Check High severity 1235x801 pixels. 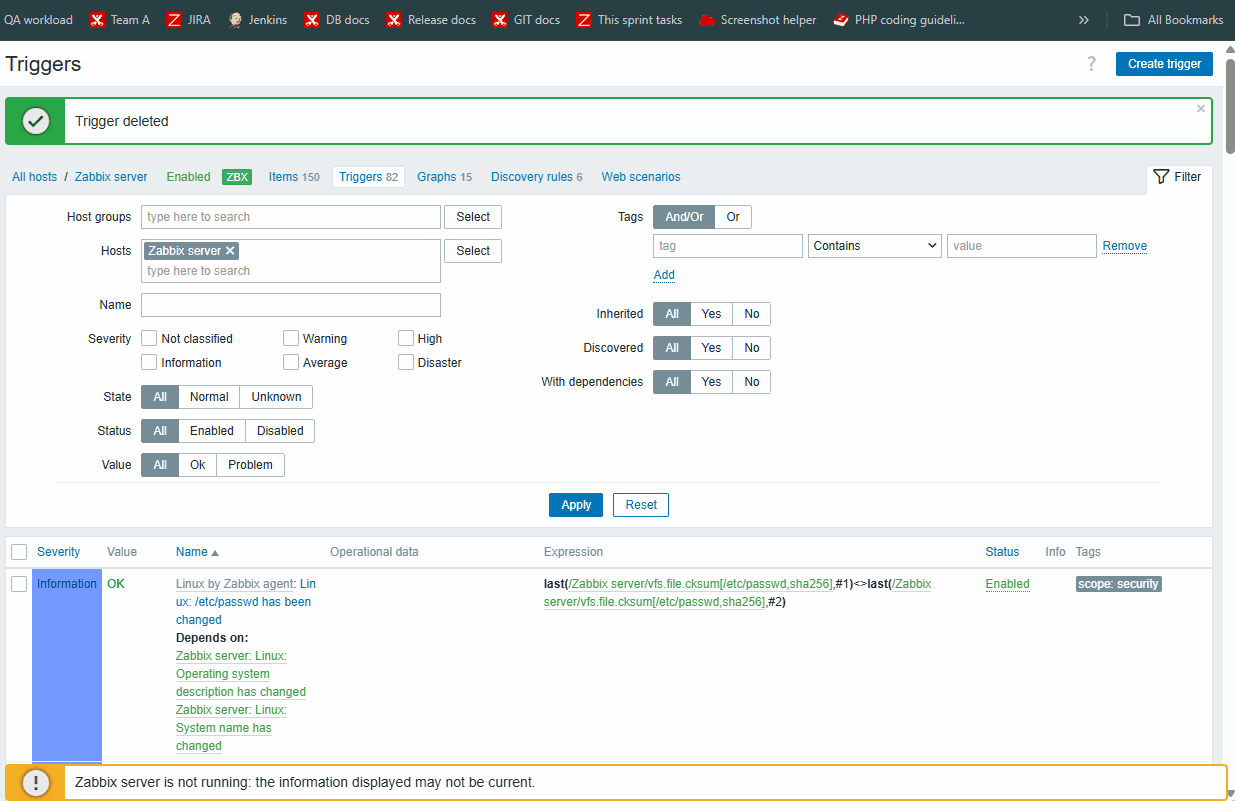(406, 339)
